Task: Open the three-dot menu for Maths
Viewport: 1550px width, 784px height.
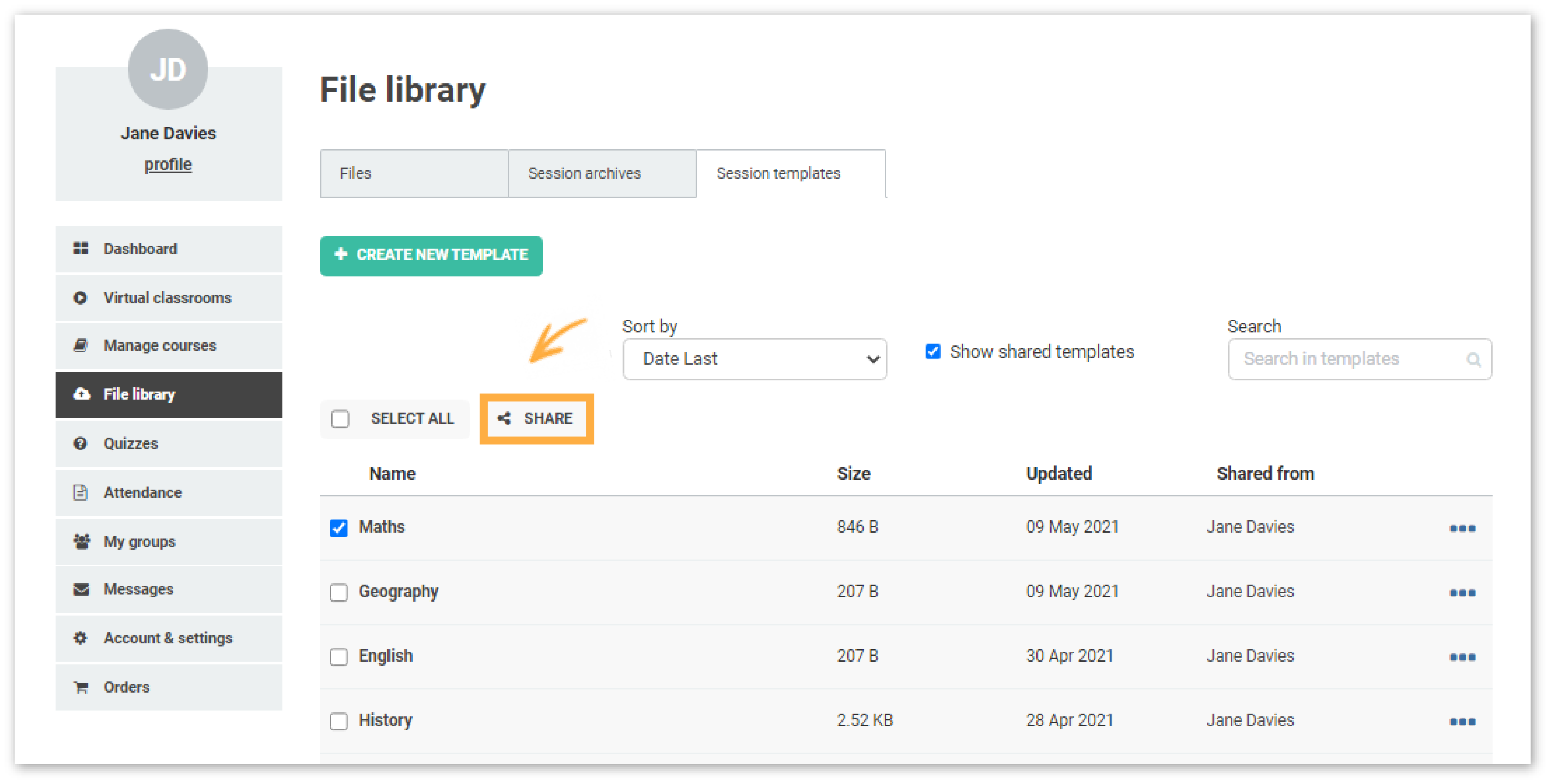Action: [x=1462, y=528]
